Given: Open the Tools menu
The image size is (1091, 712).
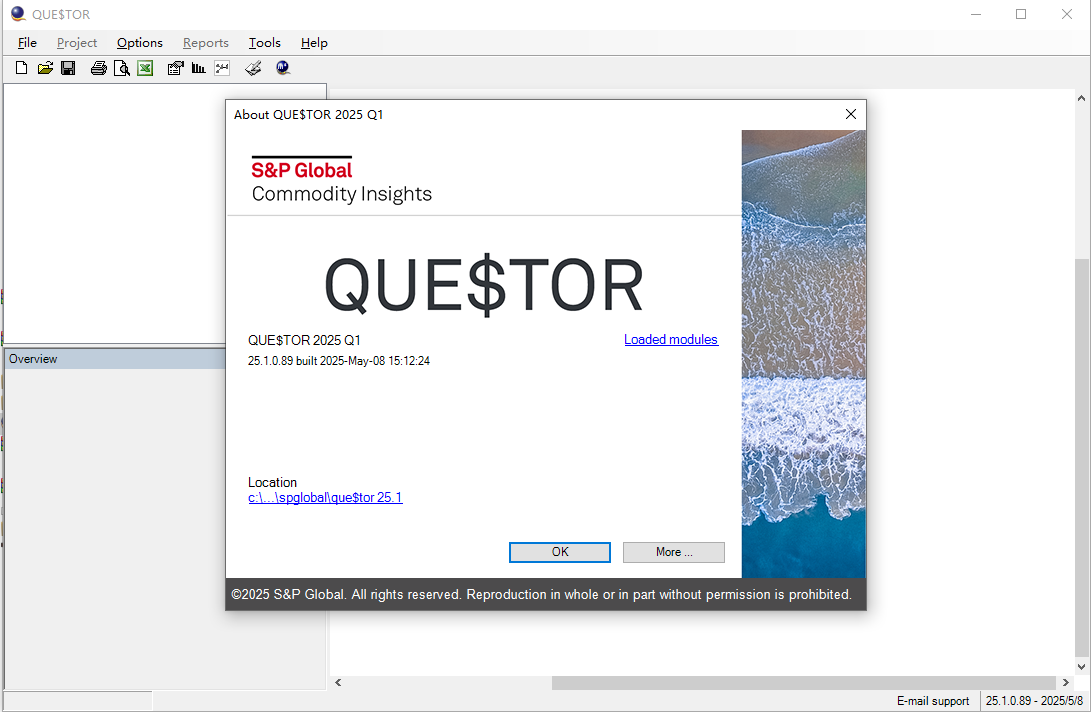Looking at the screenshot, I should [x=264, y=43].
